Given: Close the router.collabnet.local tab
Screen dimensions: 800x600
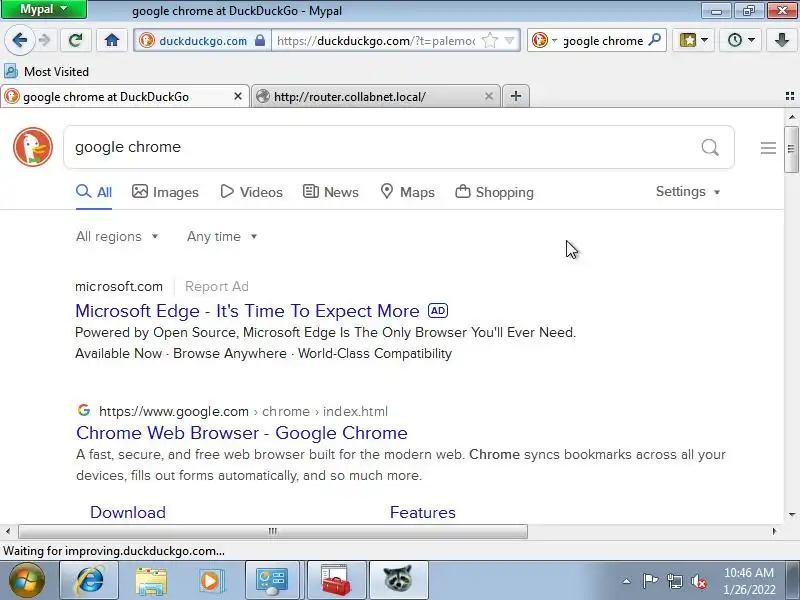Looking at the screenshot, I should 489,96.
